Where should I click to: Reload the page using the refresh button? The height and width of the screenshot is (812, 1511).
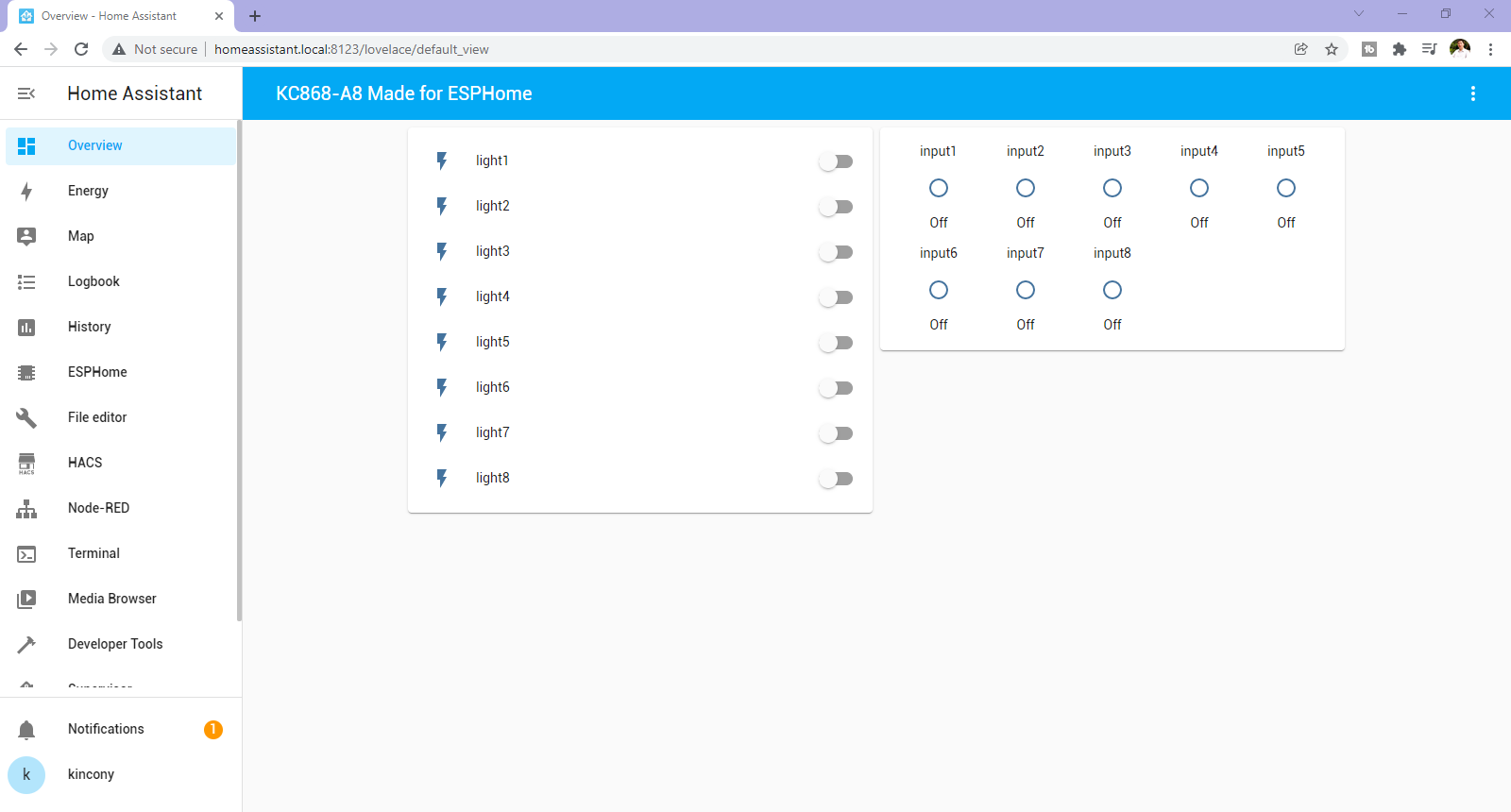pyautogui.click(x=81, y=49)
